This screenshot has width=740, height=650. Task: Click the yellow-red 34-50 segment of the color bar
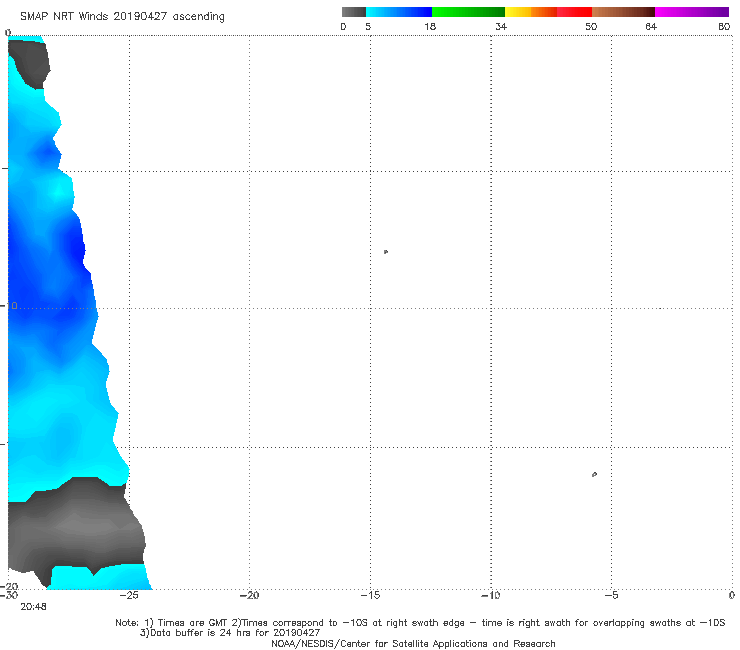[548, 12]
